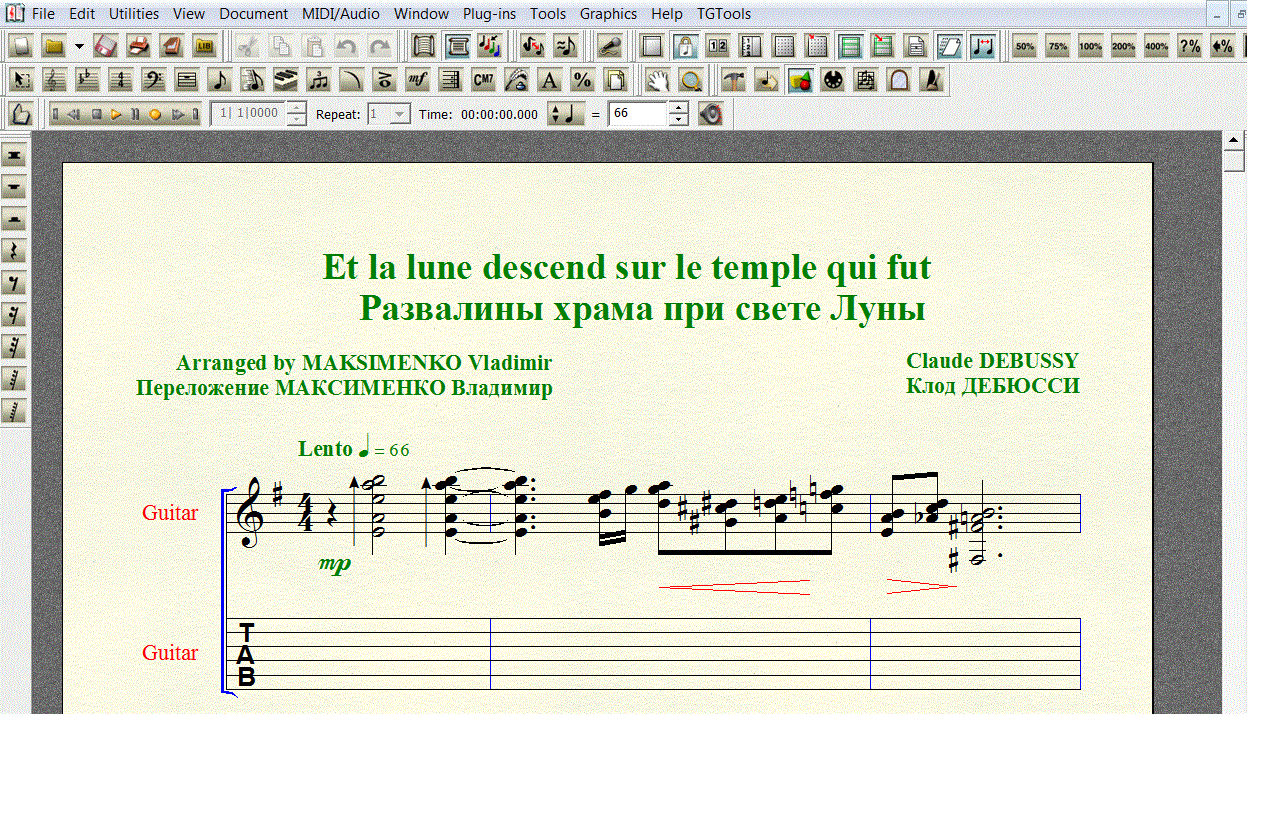Click the tempo value field showing 66

[x=637, y=114]
